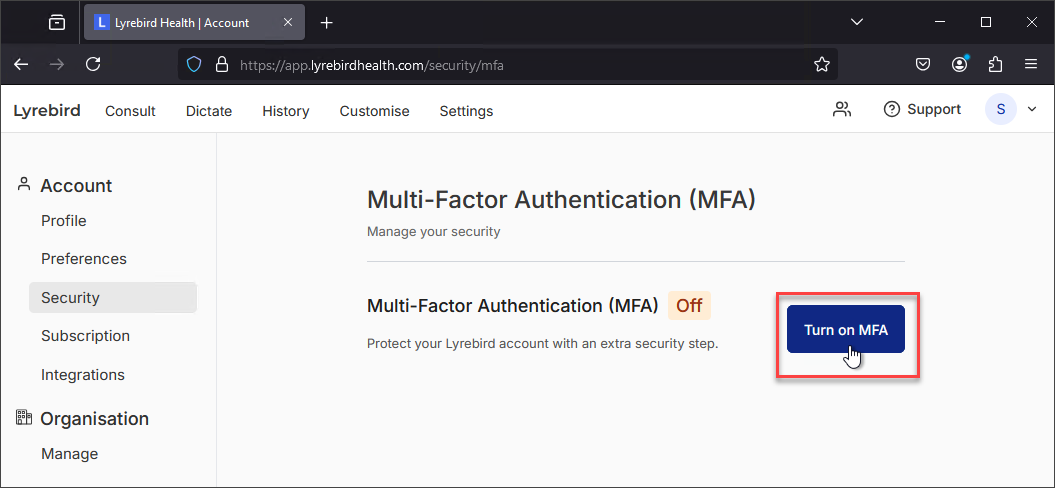Click the Lyrebird logo text
The image size is (1055, 488).
(x=47, y=110)
